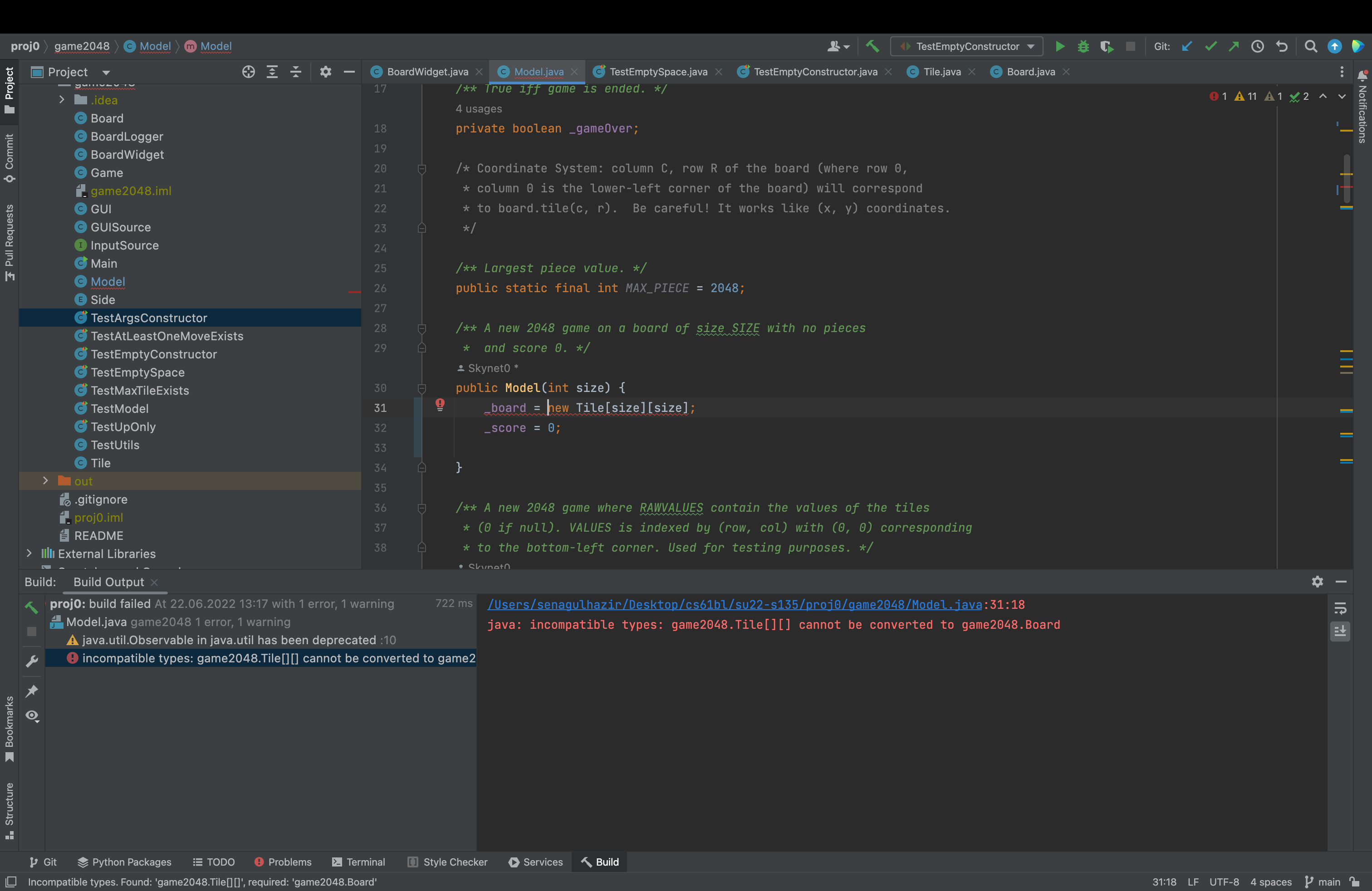Click the editor vertical scrollbar thumb
Viewport: 1372px width, 891px height.
point(1347,179)
